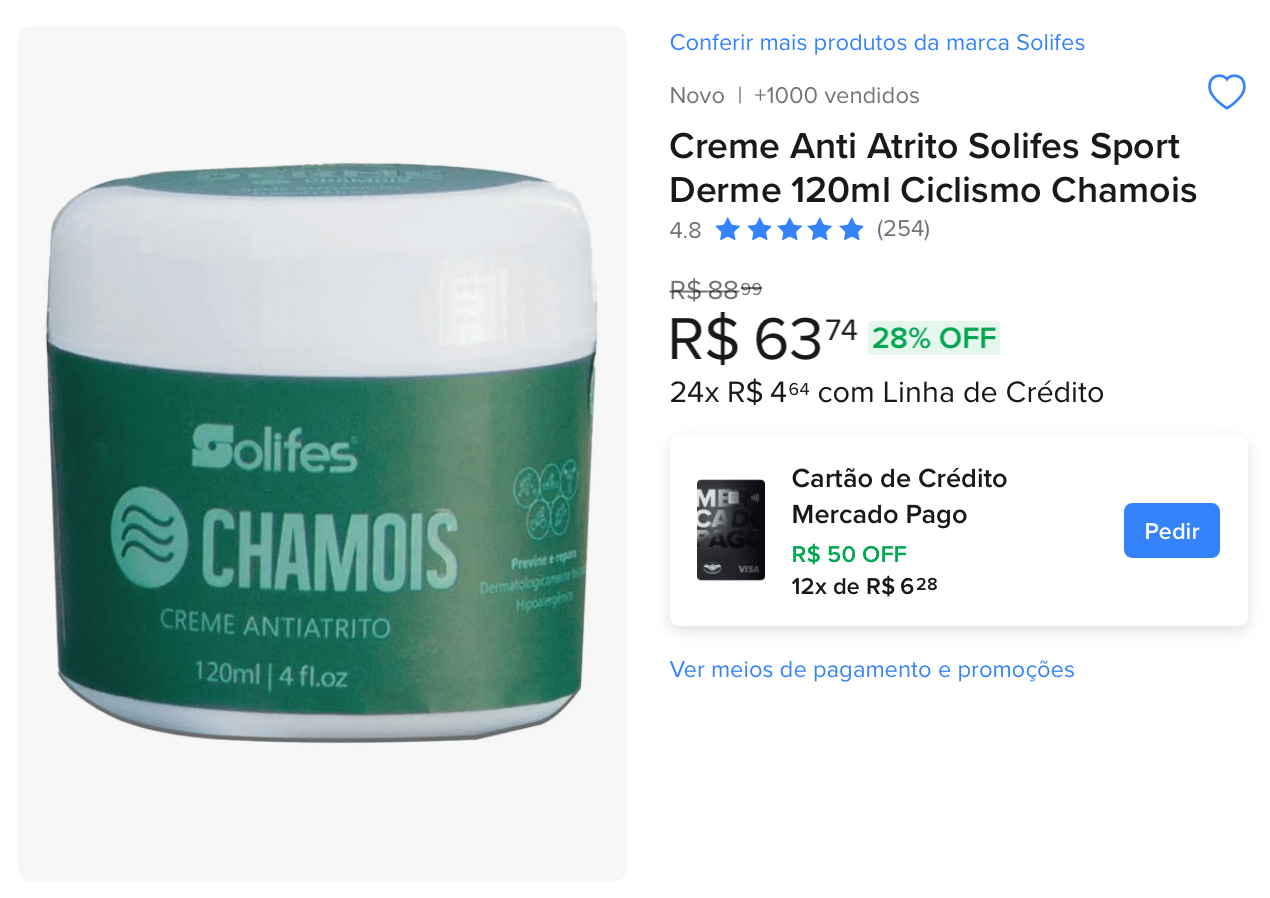This screenshot has width=1270, height=898.
Task: Click the R$ 63,74 current price
Action: [764, 338]
